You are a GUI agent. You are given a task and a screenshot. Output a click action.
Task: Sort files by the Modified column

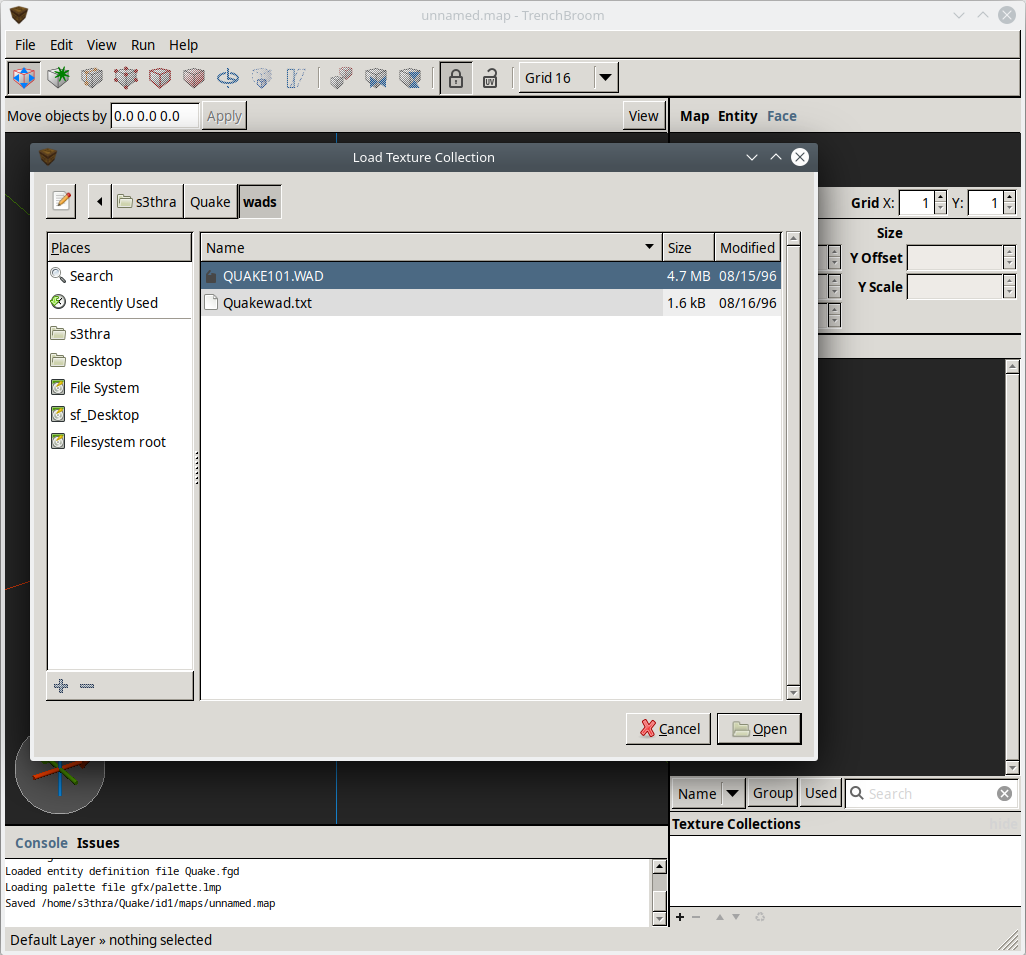[747, 247]
